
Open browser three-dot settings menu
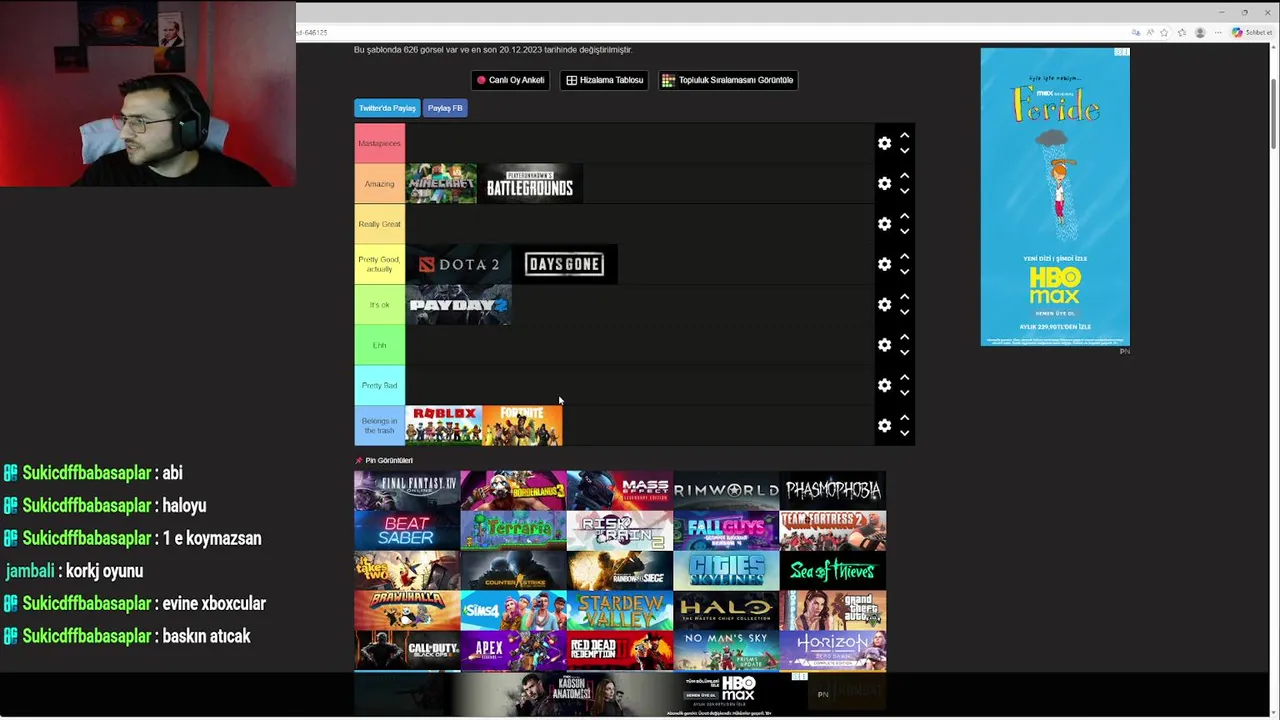1218,32
